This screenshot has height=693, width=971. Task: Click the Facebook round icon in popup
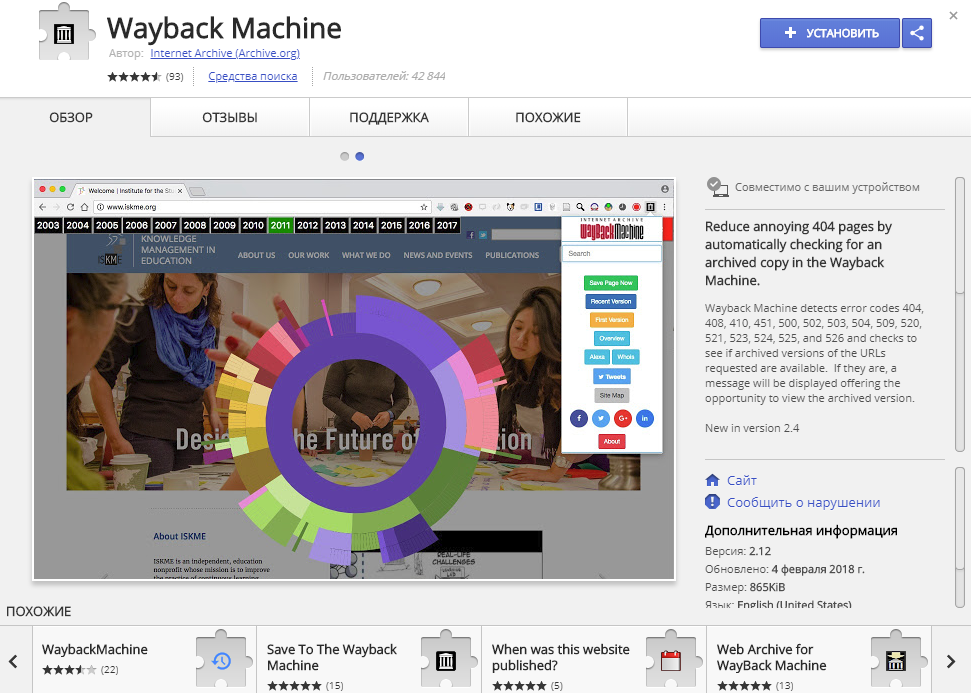579,419
